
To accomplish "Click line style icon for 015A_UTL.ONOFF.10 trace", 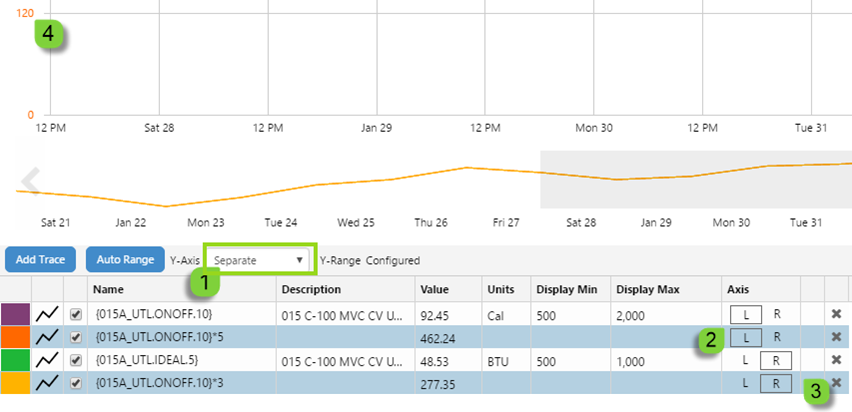I will click(x=46, y=314).
